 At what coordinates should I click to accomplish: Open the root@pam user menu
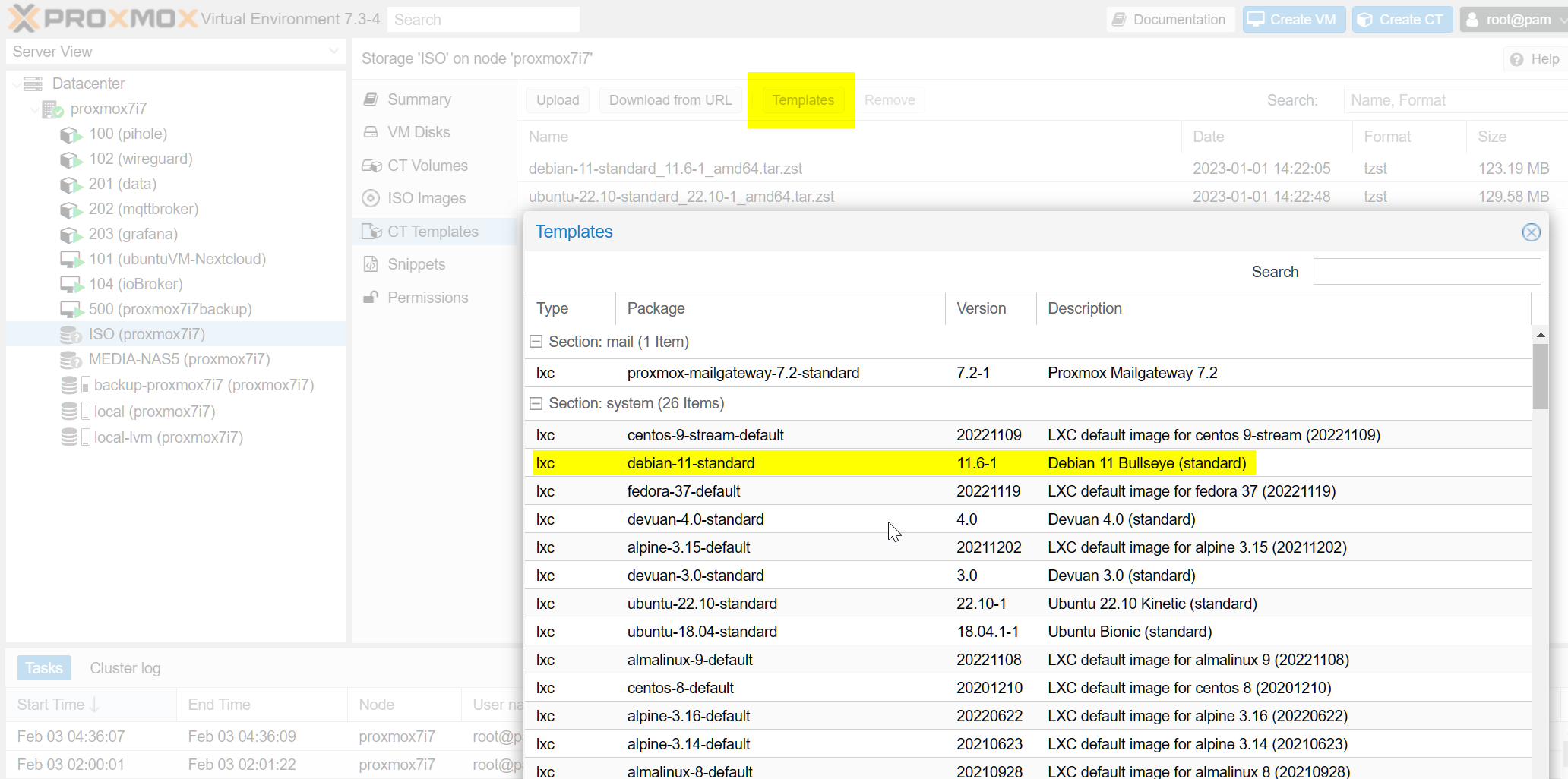pyautogui.click(x=1513, y=20)
